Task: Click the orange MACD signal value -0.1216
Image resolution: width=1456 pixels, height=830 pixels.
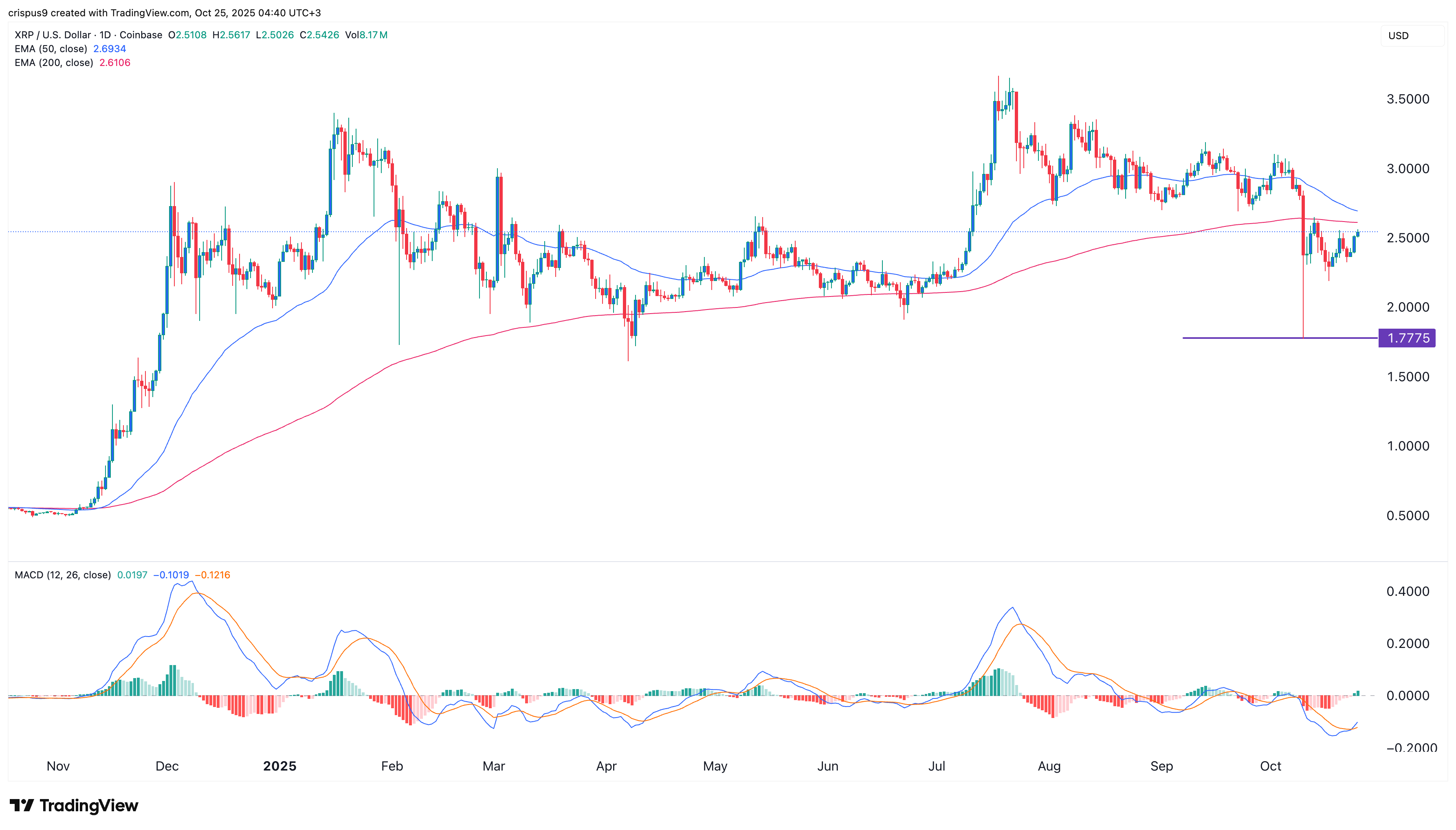Action: 213,575
